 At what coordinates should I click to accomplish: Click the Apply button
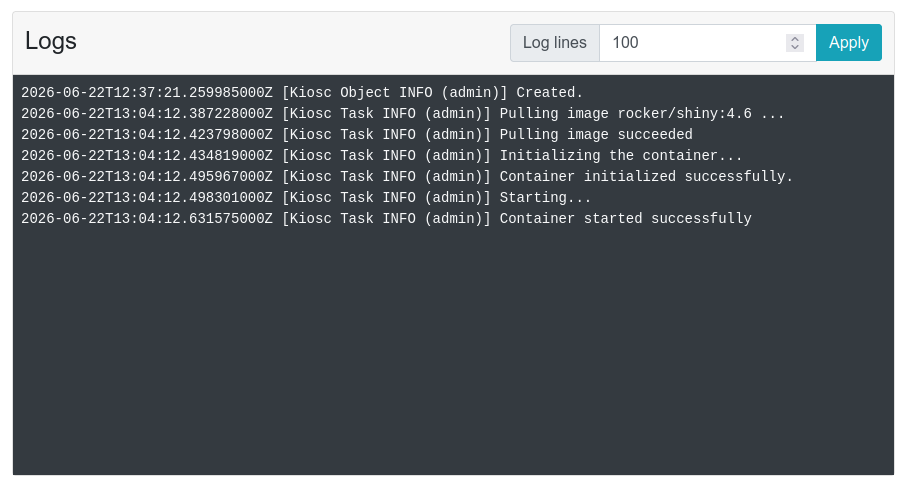(x=848, y=42)
